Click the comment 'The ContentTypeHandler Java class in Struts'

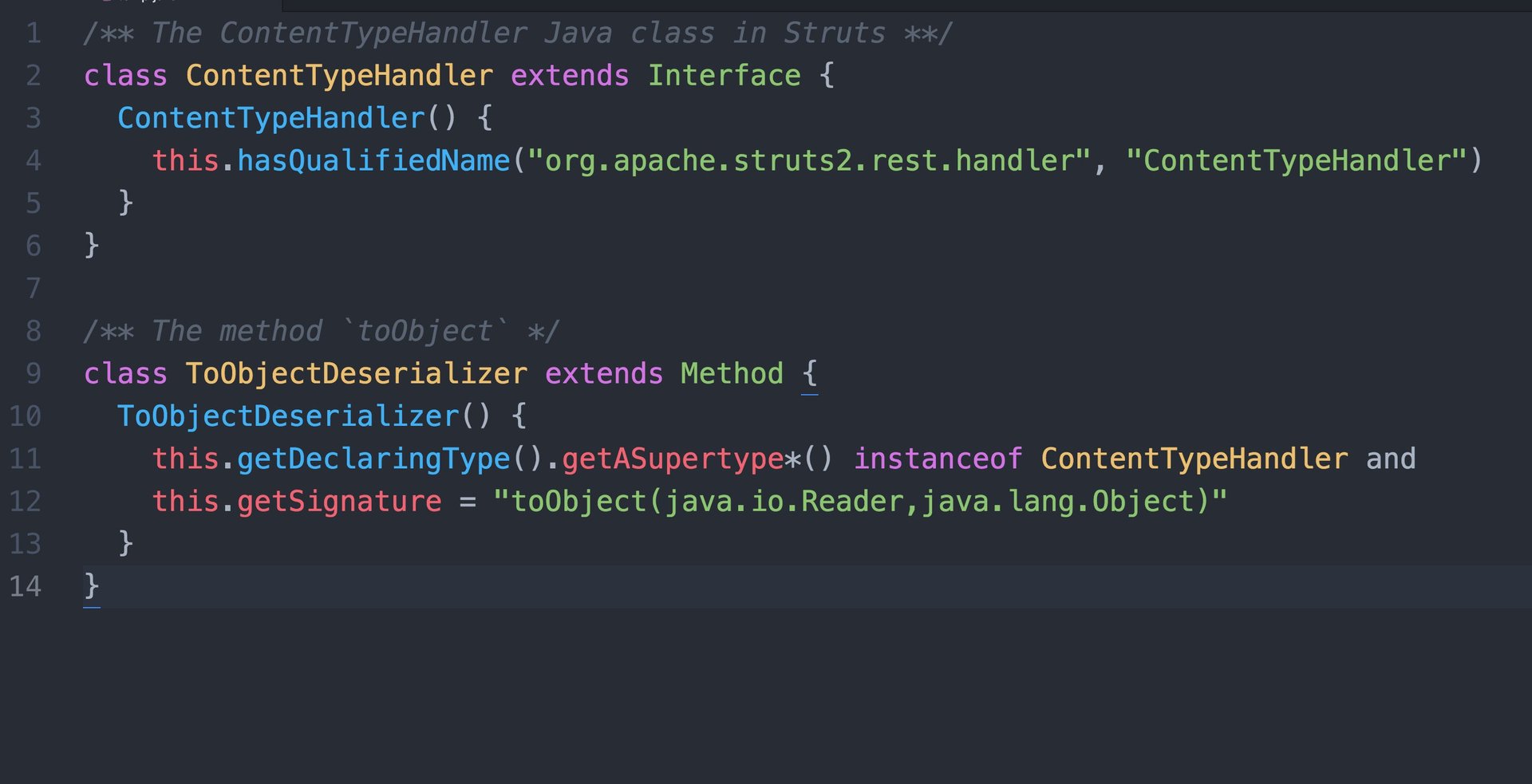[519, 33]
